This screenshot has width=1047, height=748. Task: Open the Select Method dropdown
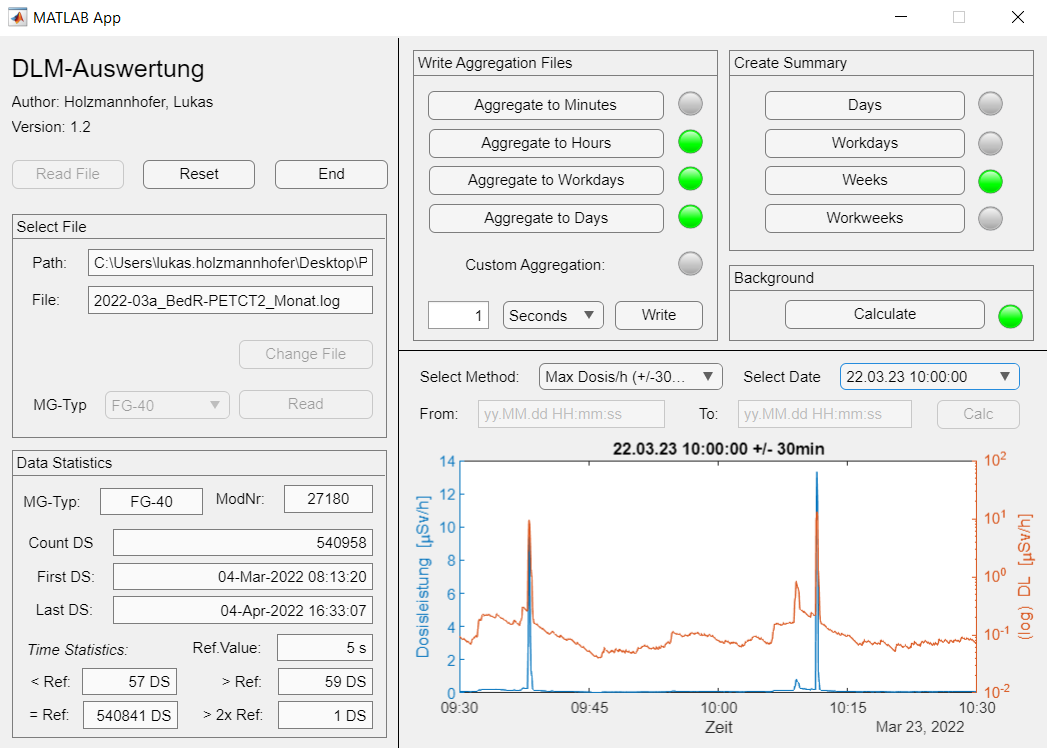pos(630,377)
